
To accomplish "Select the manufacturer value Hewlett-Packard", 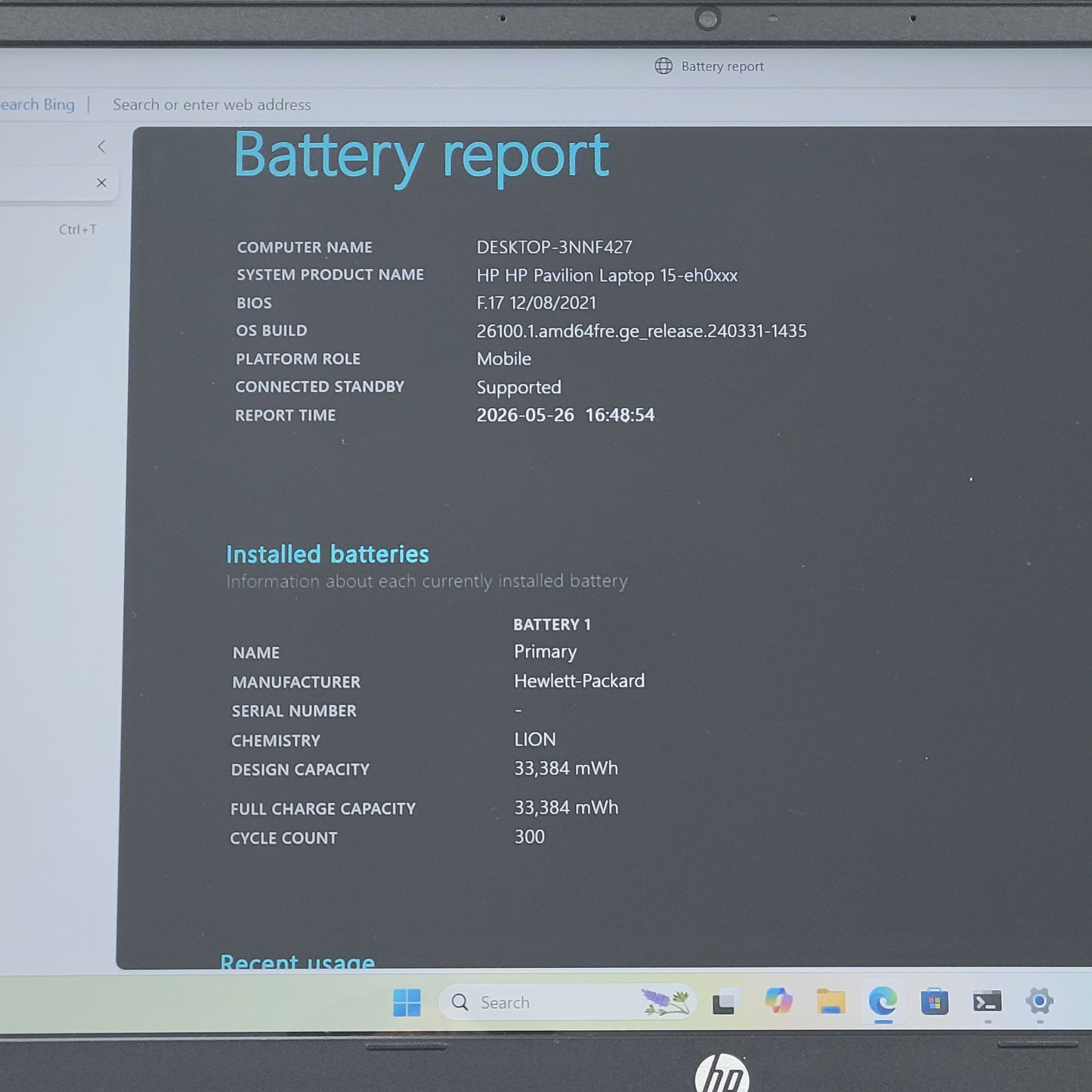I will coord(580,681).
